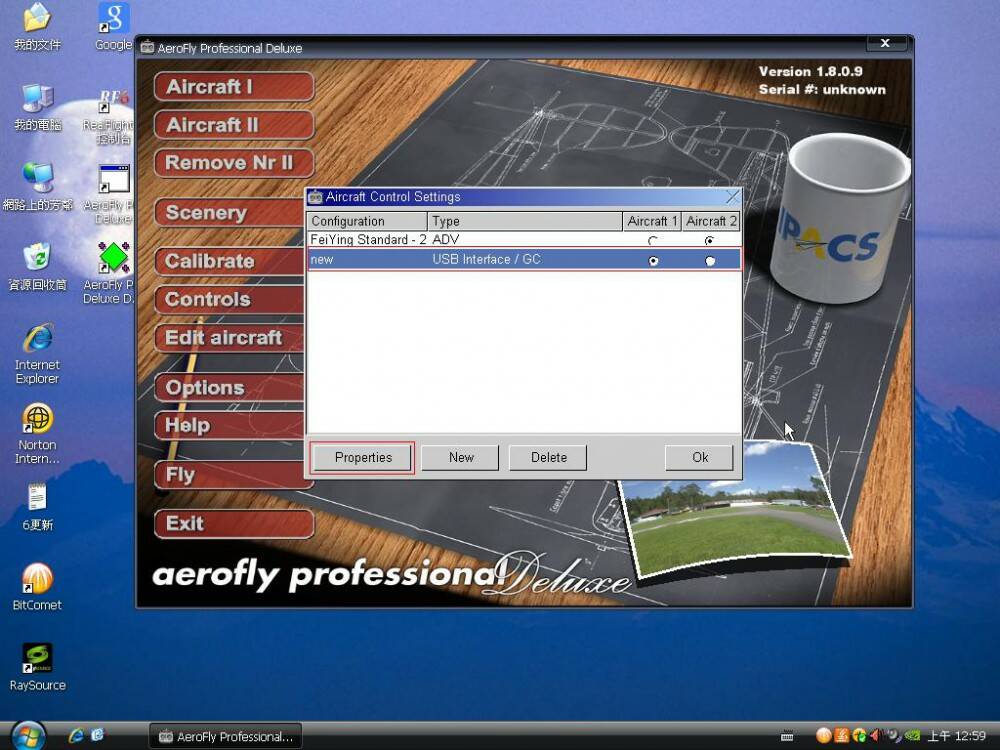Choose Remove Nr II from main menu
Screen dimensions: 1000x750
tap(234, 163)
